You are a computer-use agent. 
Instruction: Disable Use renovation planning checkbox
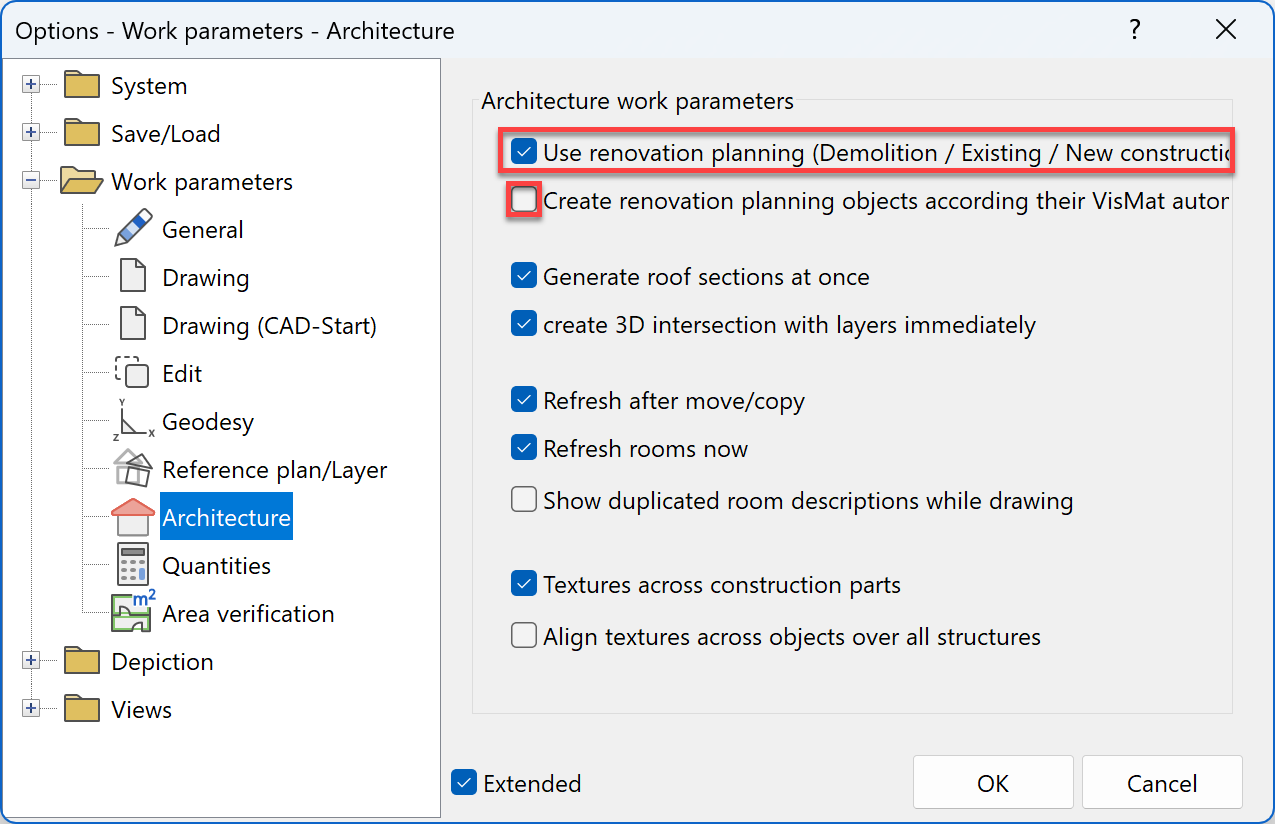point(523,153)
